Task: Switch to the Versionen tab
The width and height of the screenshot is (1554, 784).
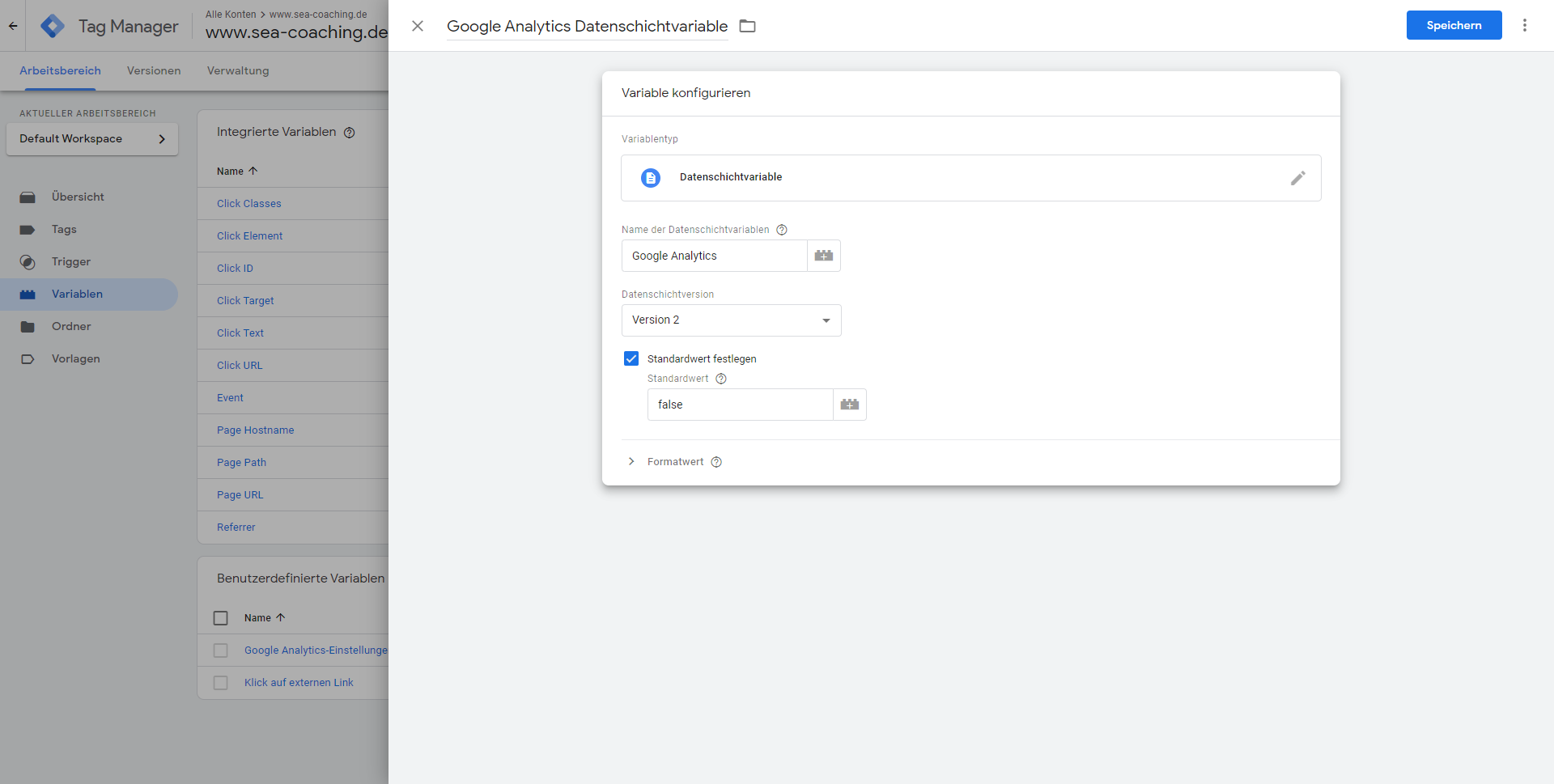Action: click(154, 71)
